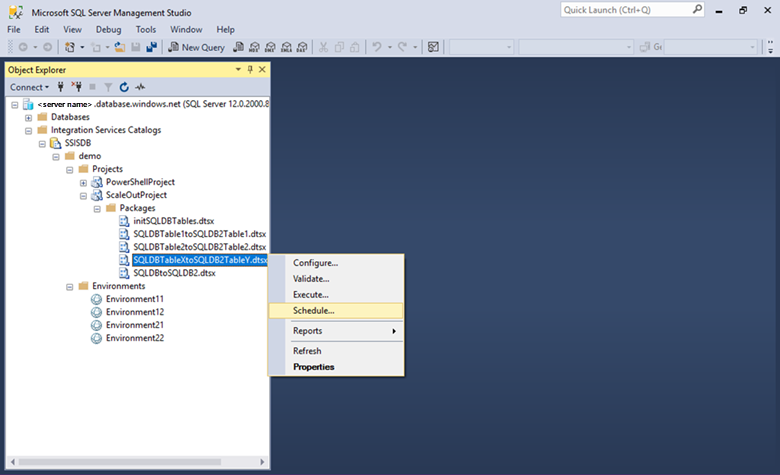
Task: Click the Activity Monitor icon in Object Explorer
Action: tap(140, 87)
